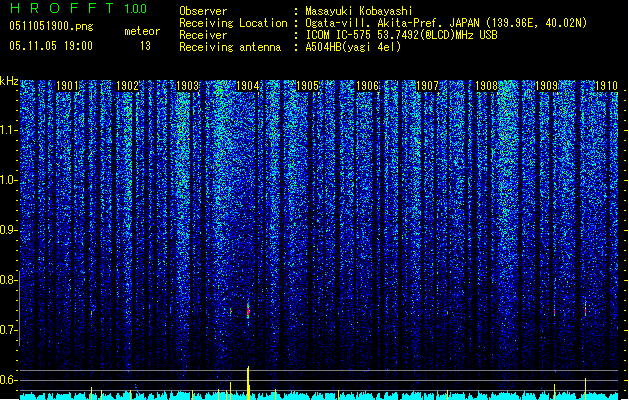Click the 1907 time marker
The width and height of the screenshot is (629, 400).
tap(428, 86)
